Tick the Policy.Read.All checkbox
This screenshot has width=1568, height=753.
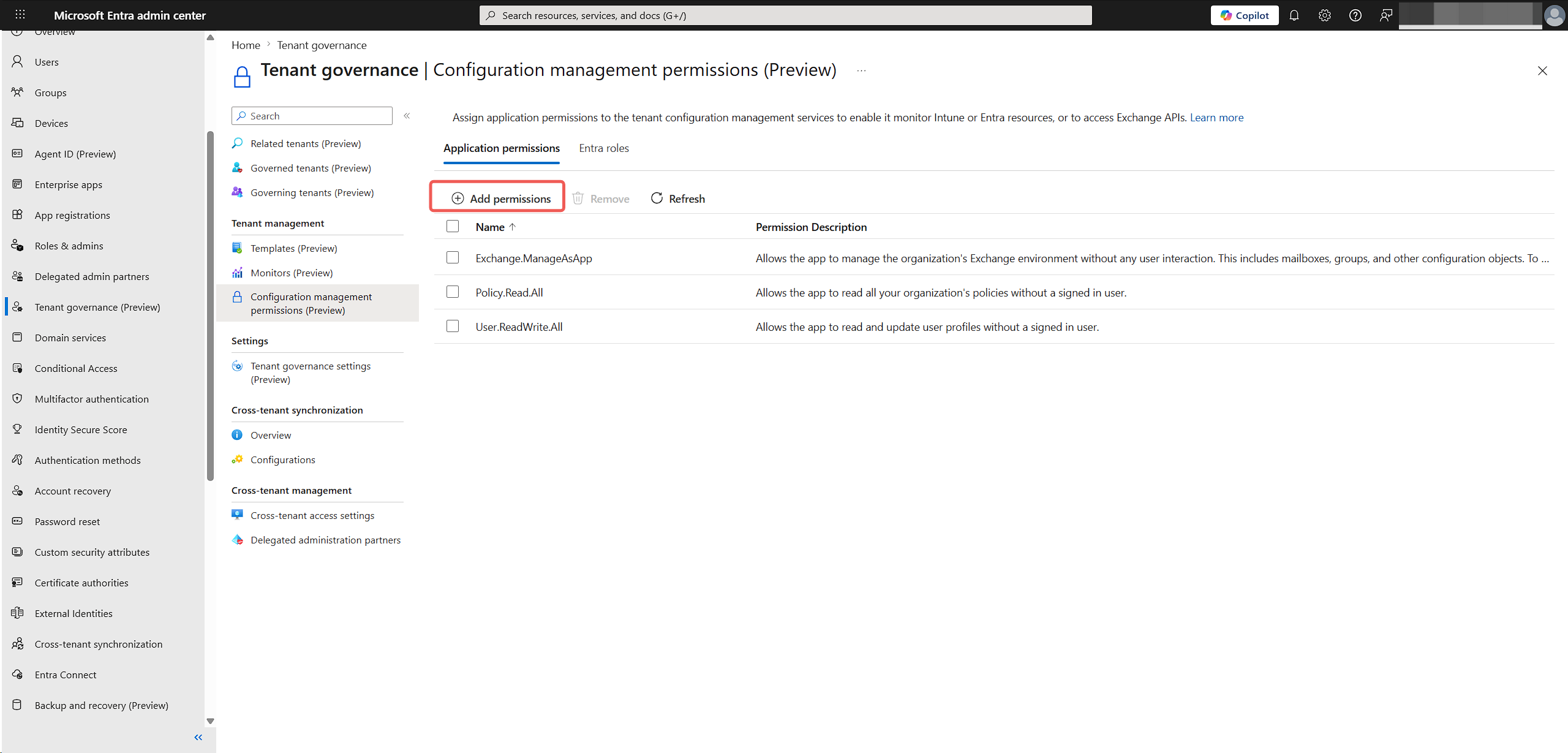point(453,292)
